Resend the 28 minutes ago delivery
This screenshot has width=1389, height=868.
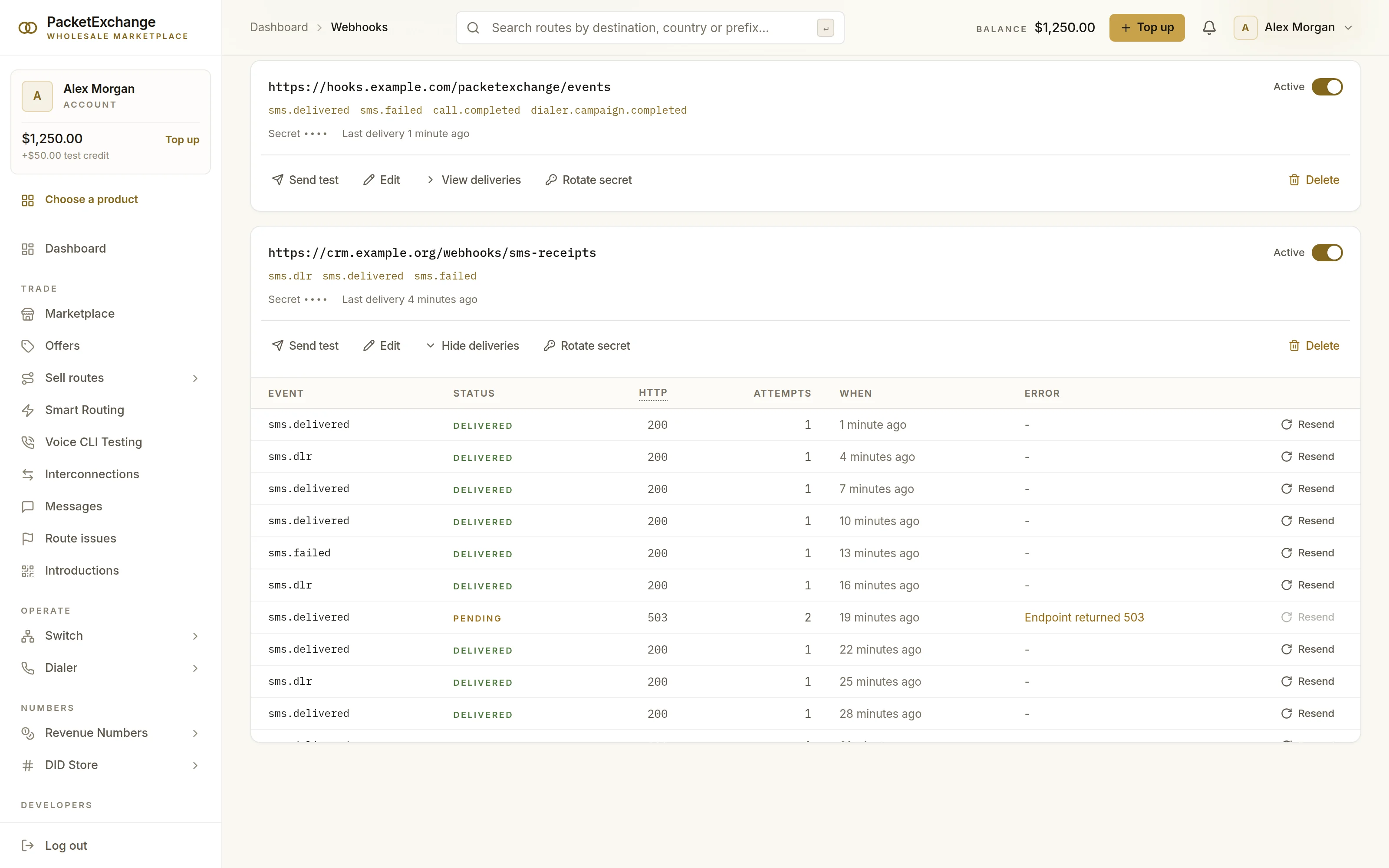(x=1307, y=713)
